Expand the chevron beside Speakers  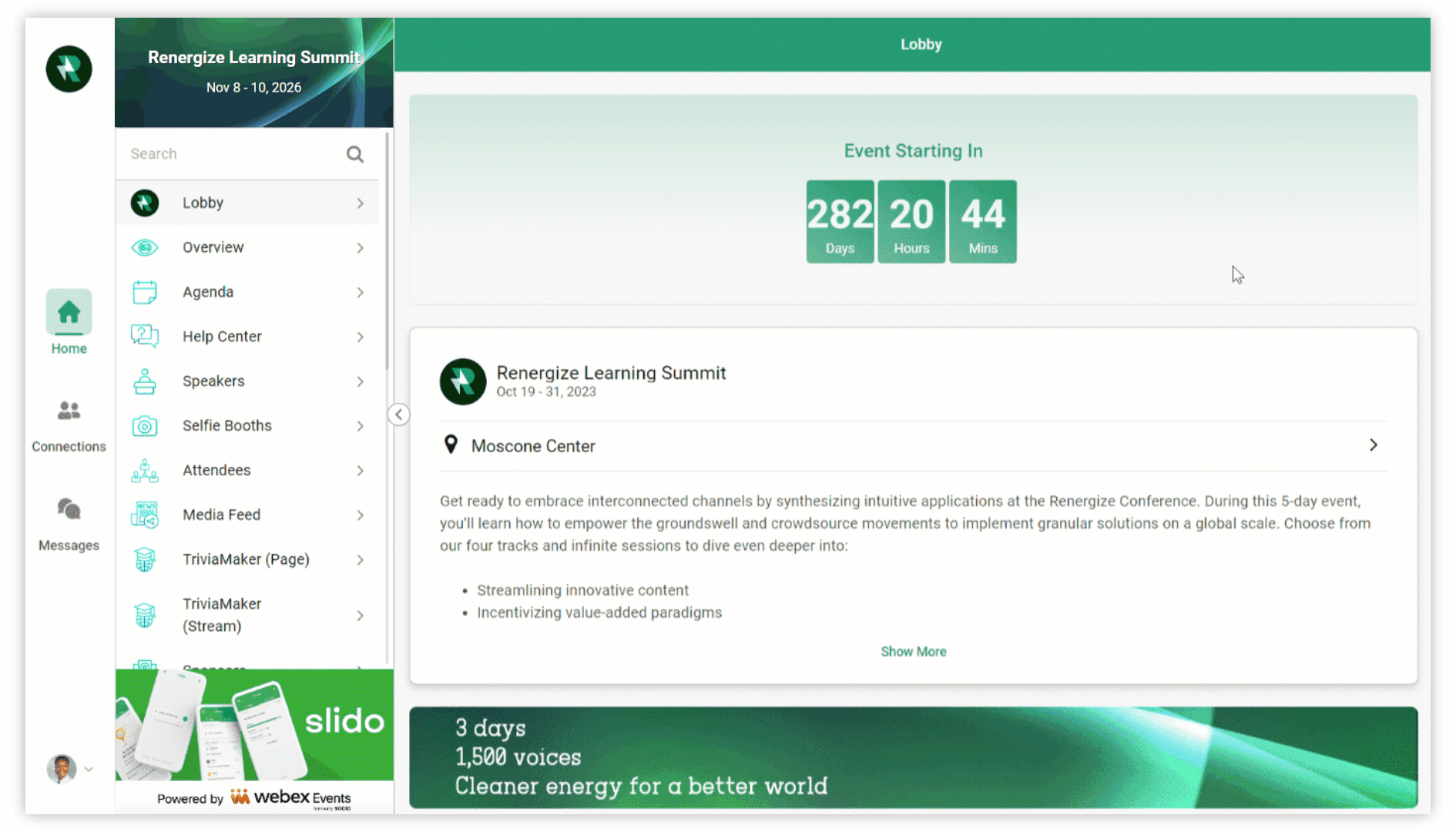tap(360, 381)
